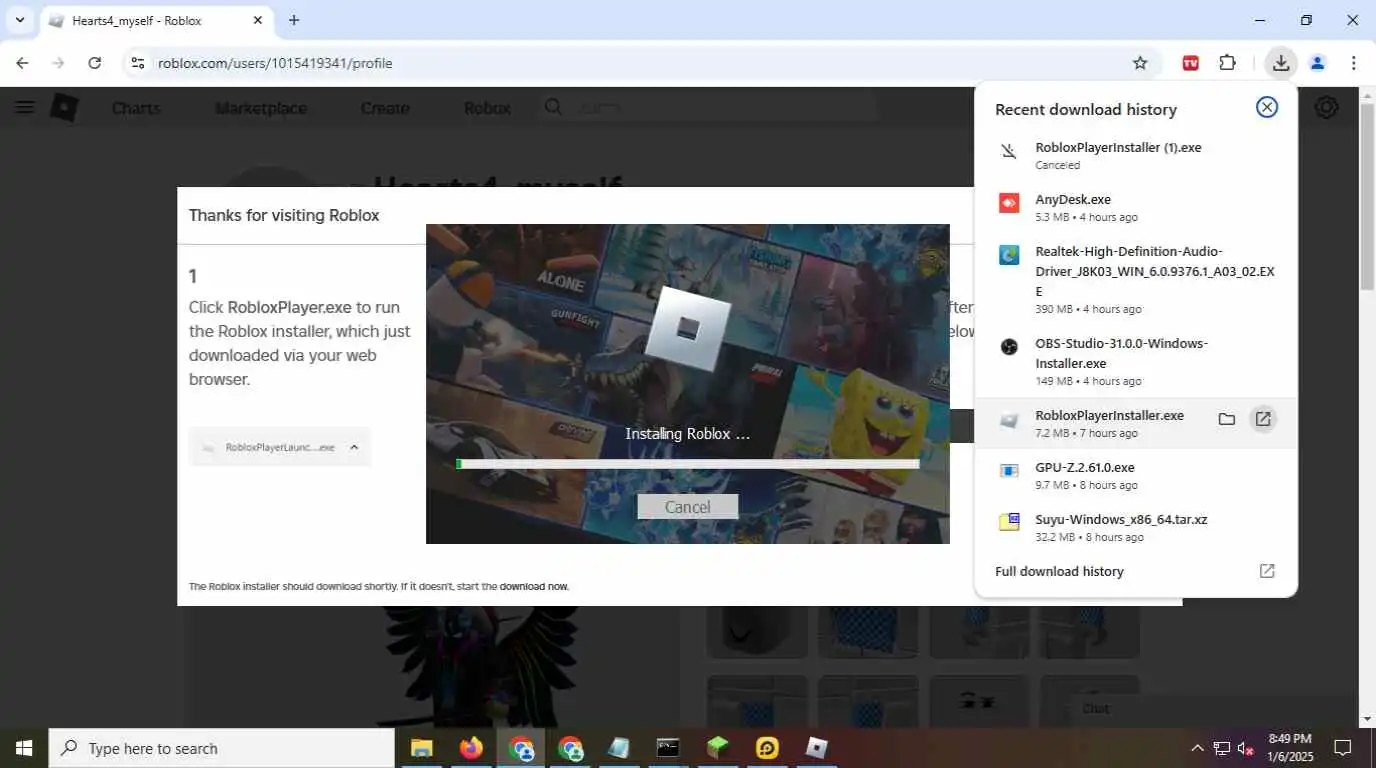Open RobloxPlayerInstaller.exe with the launch icon
Viewport: 1376px width, 768px height.
coord(1263,419)
